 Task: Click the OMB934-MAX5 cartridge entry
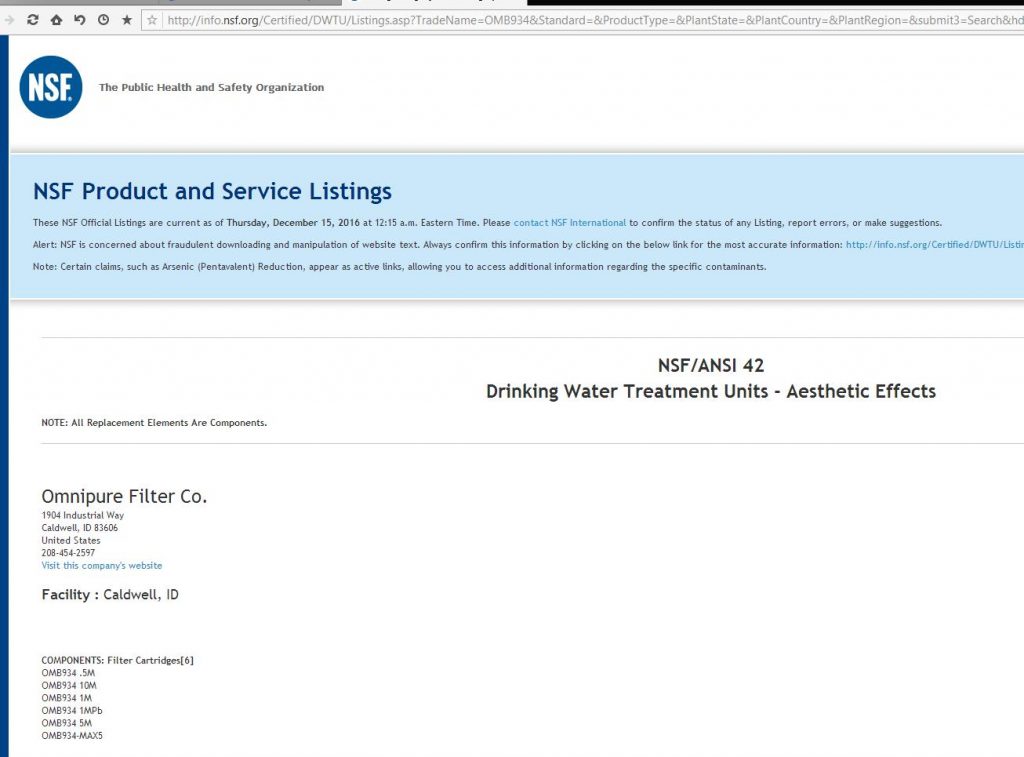(x=71, y=736)
